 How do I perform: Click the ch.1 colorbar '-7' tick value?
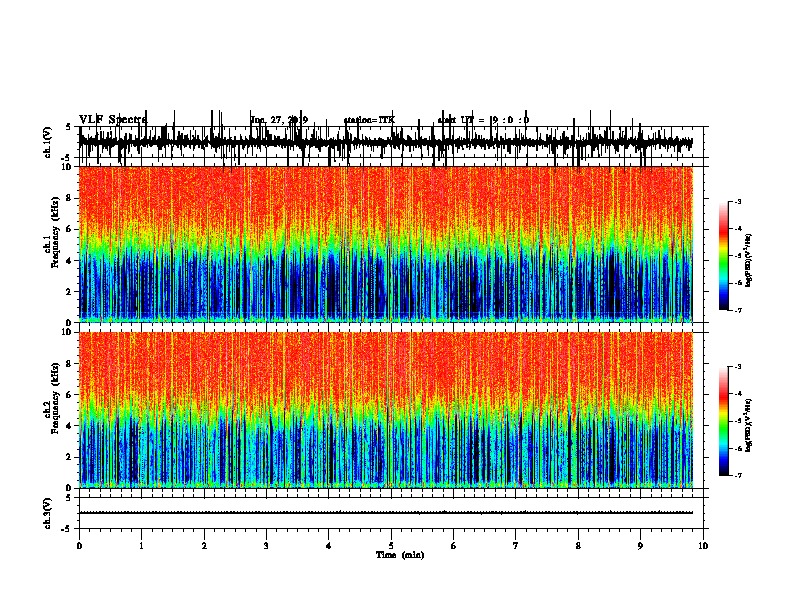point(738,311)
